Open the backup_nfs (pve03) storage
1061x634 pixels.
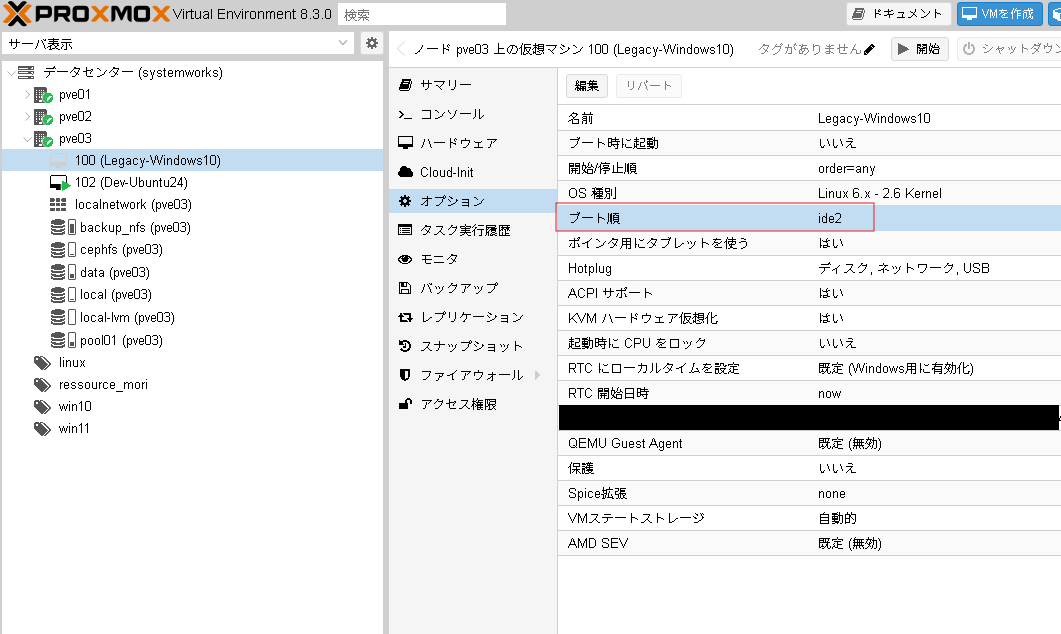point(121,227)
